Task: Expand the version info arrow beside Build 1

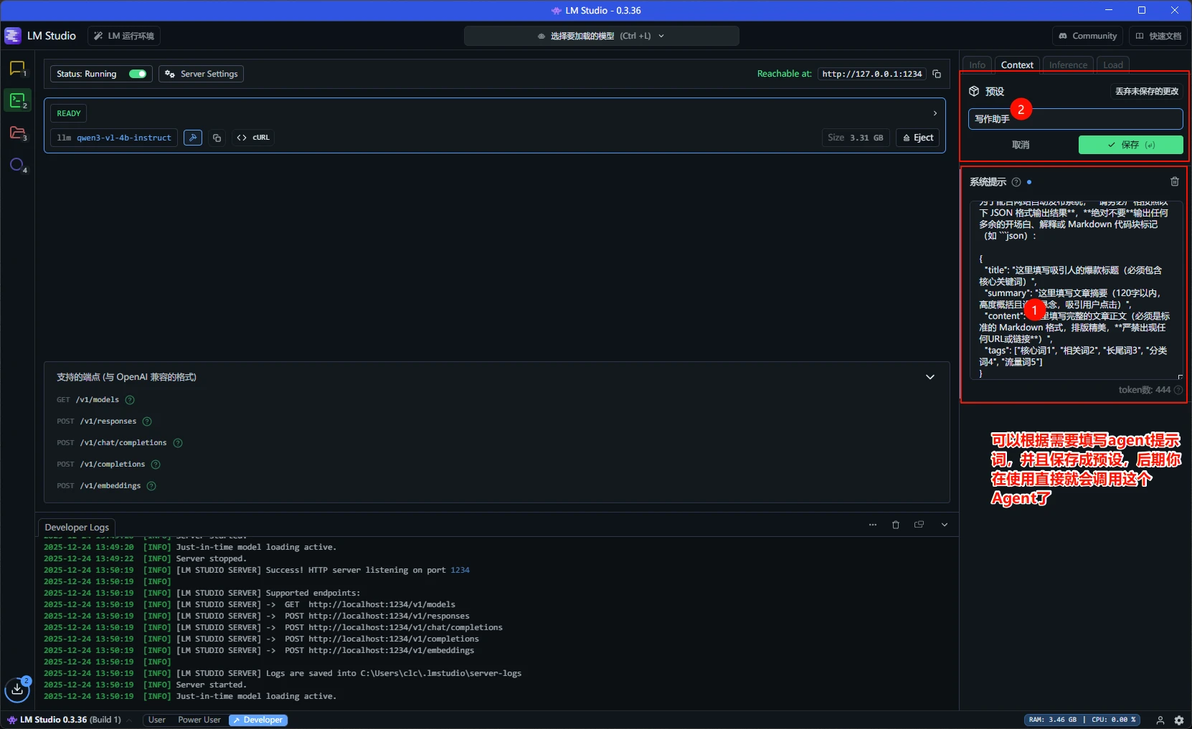Action: pos(128,720)
